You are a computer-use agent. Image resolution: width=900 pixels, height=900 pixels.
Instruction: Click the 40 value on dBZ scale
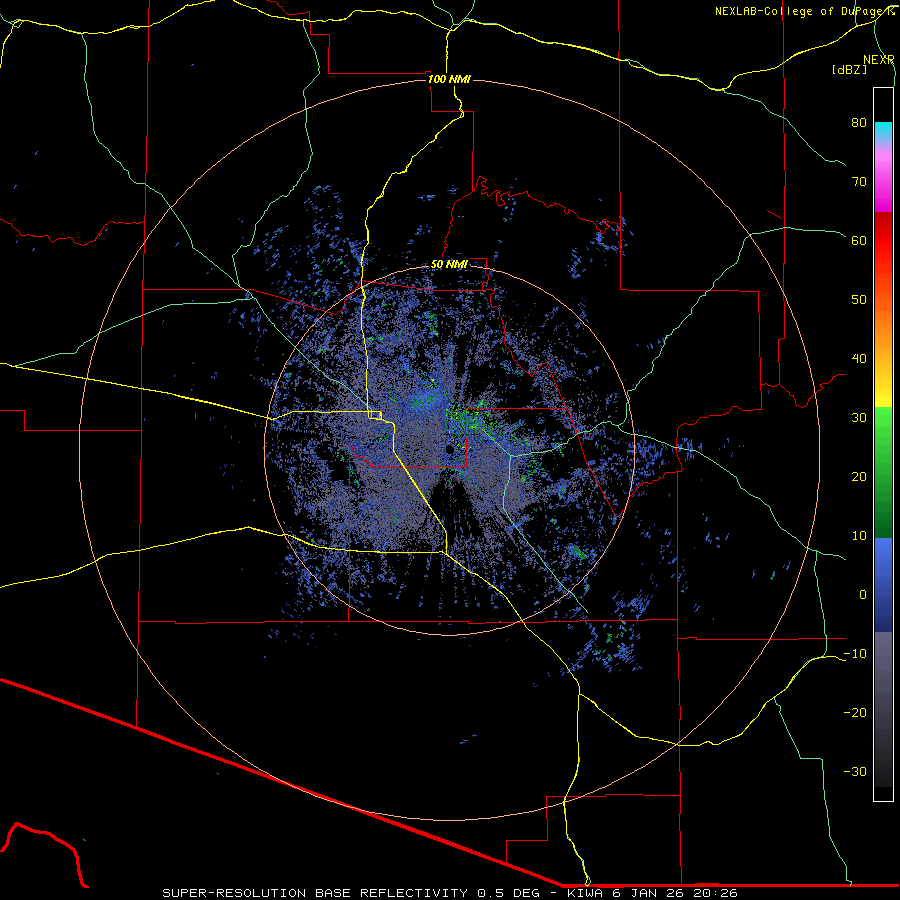859,359
